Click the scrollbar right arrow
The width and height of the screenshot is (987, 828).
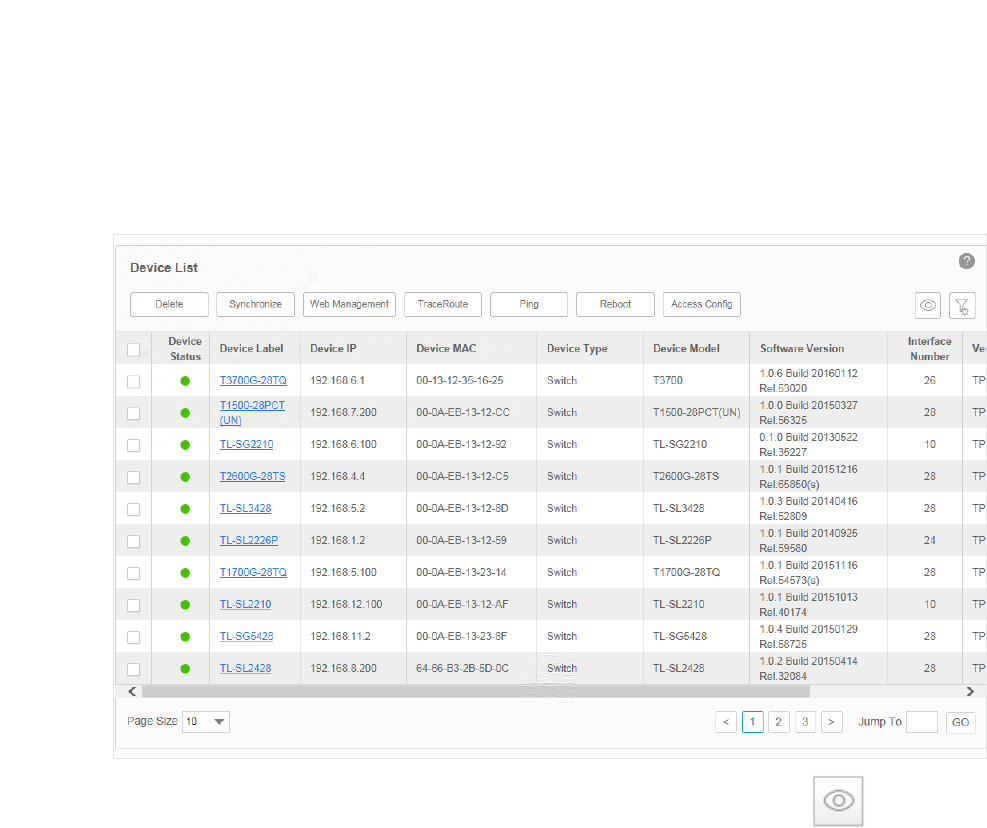pyautogui.click(x=970, y=692)
